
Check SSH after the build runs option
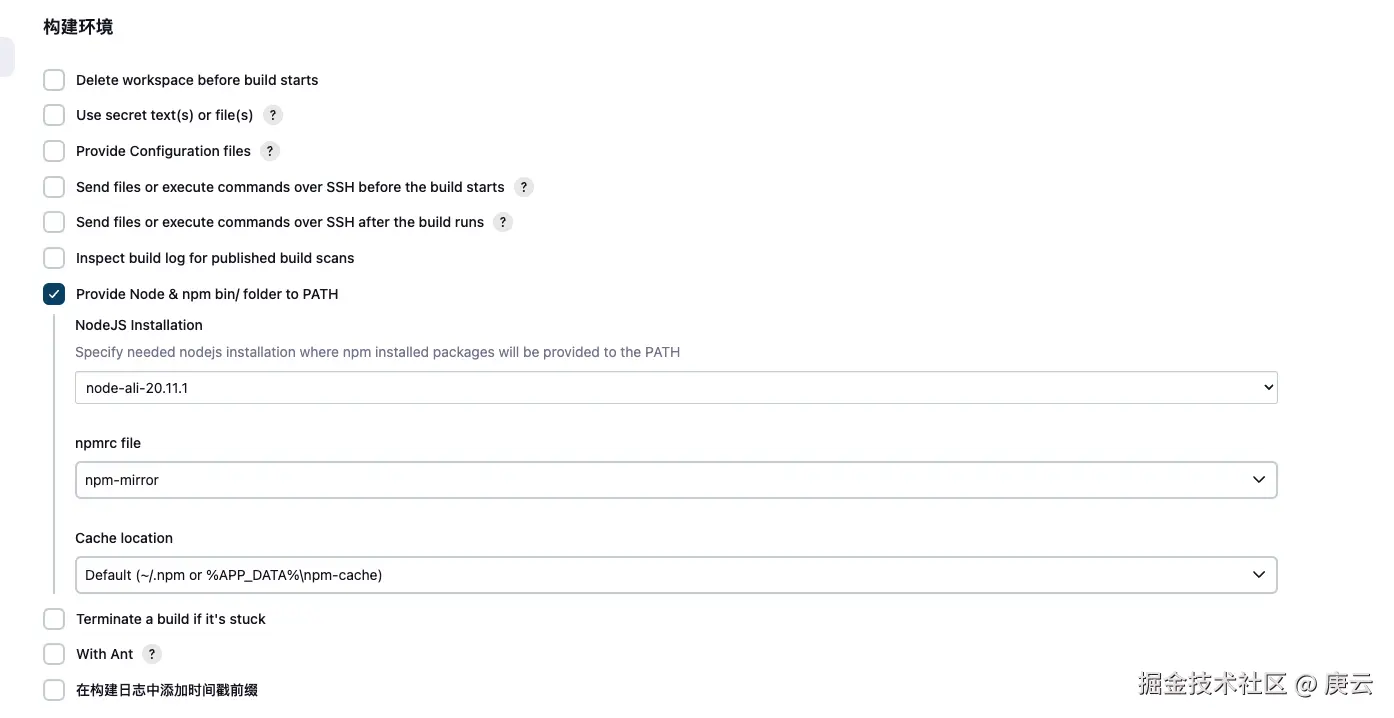click(x=54, y=222)
